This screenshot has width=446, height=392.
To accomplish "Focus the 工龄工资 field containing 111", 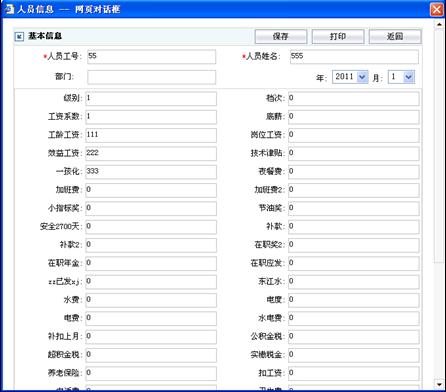I will click(151, 135).
